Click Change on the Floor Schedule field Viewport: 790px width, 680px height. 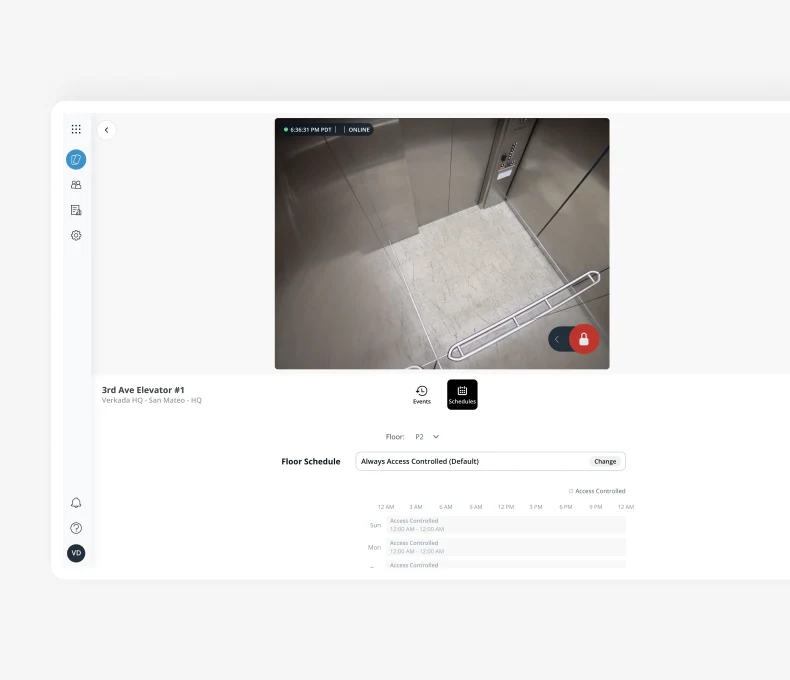(x=605, y=461)
